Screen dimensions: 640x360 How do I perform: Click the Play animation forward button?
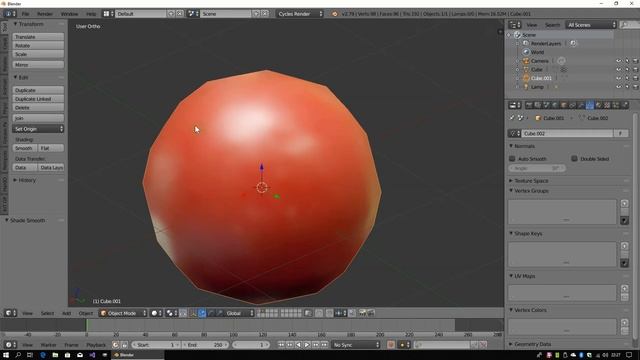click(x=307, y=345)
